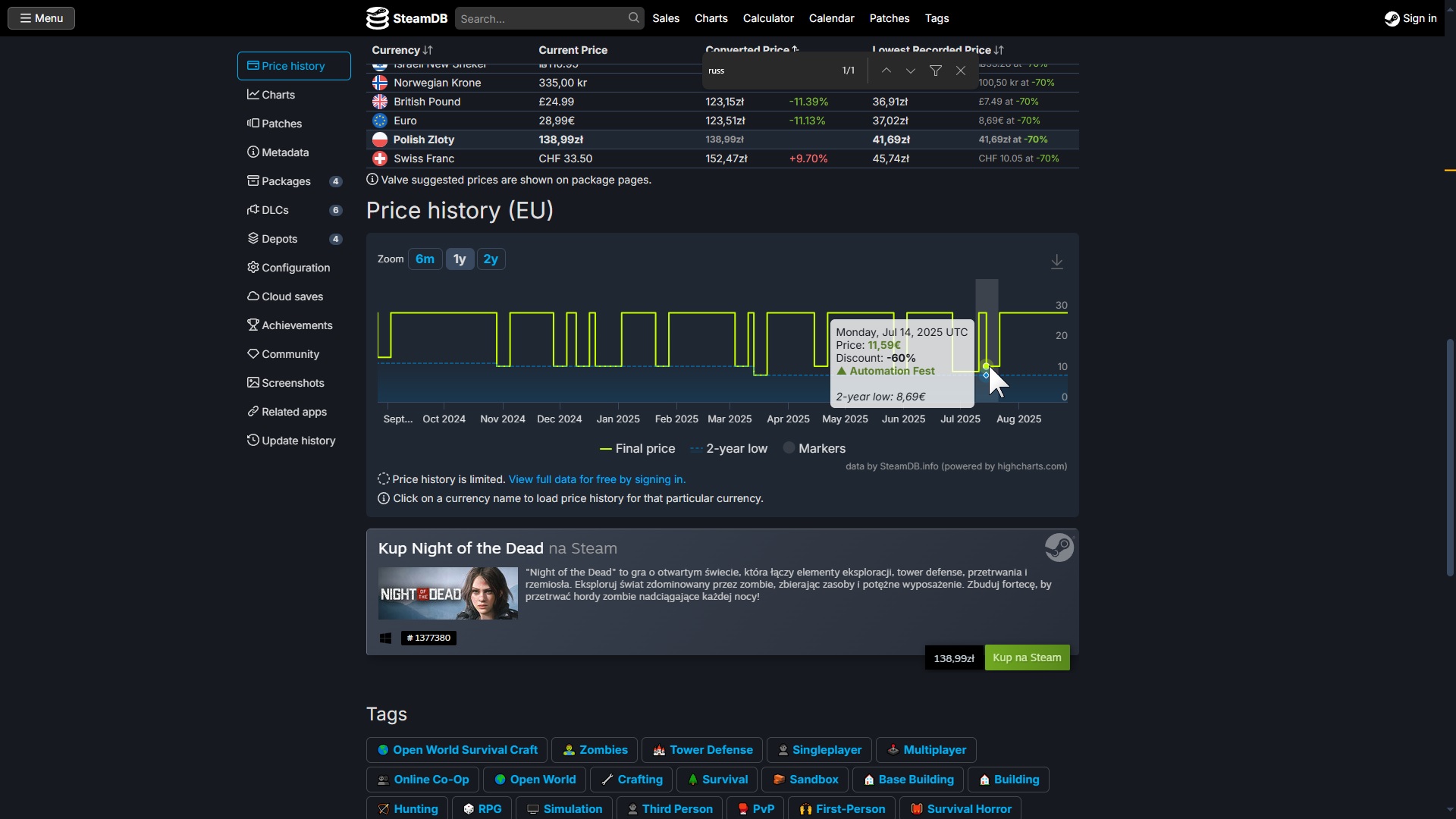Click the Steam logo icon in purchase widget
This screenshot has height=819, width=1456.
1059,548
